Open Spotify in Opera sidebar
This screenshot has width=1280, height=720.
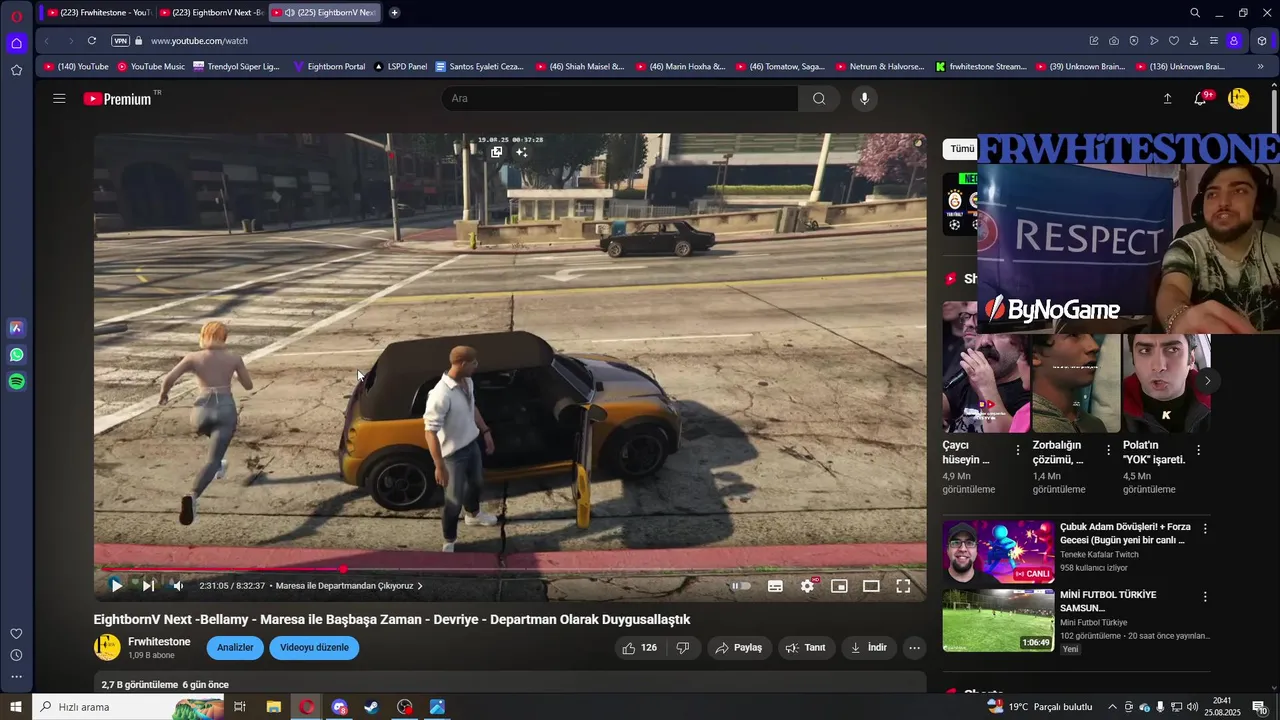click(16, 382)
